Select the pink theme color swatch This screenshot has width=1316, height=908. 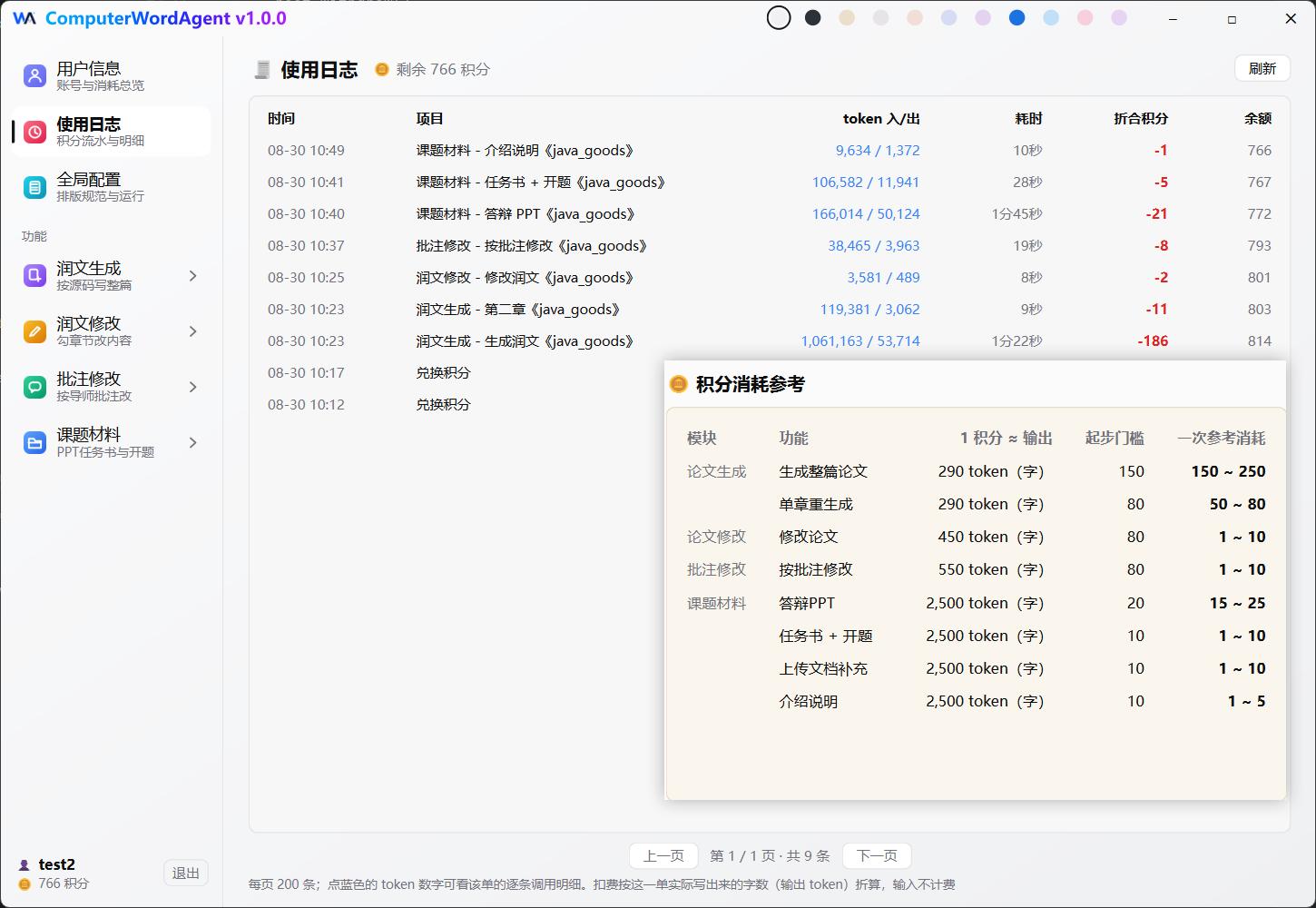pyautogui.click(x=1085, y=17)
